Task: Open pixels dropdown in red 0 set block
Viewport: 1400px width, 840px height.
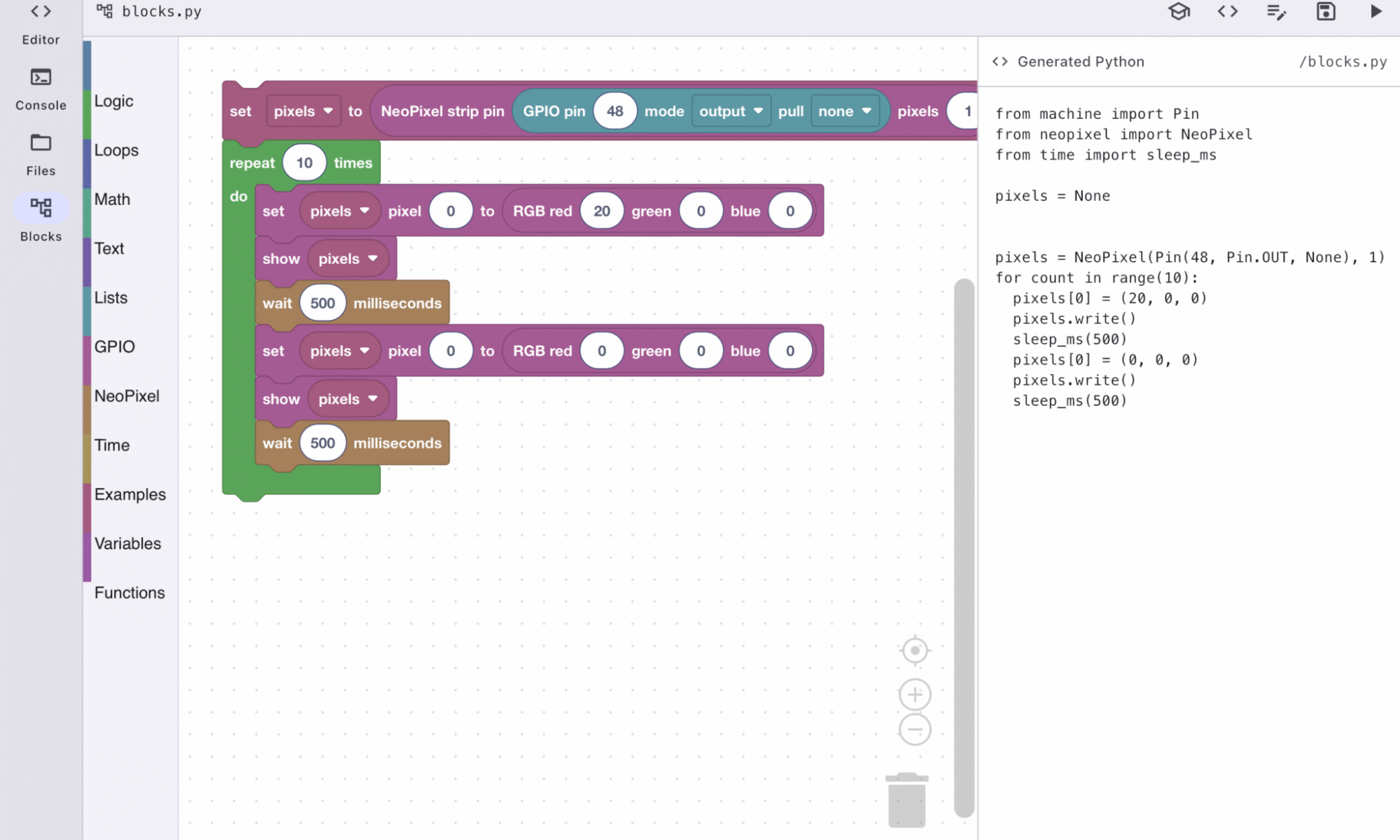Action: pyautogui.click(x=339, y=351)
